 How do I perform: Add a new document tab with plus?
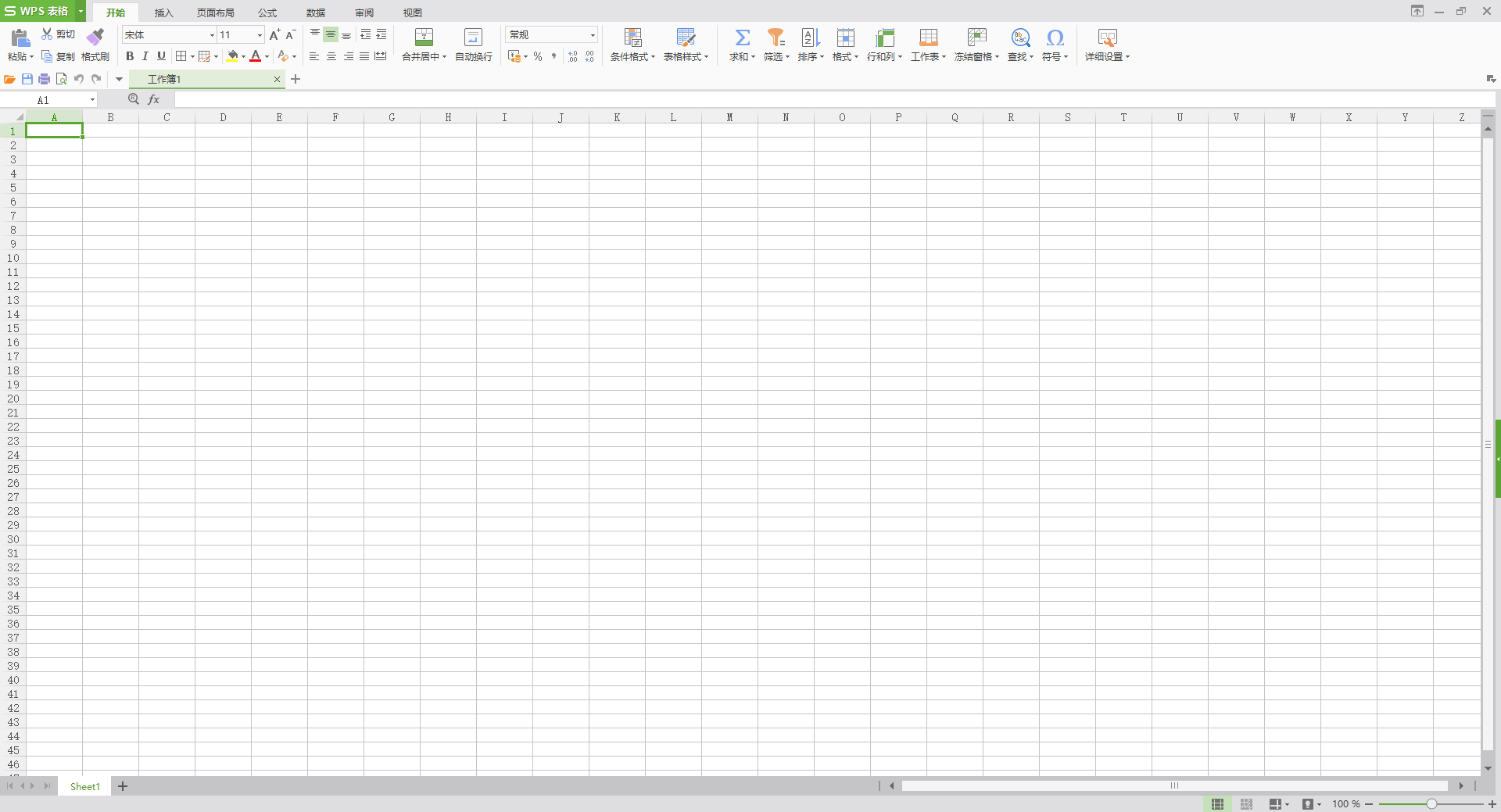click(296, 79)
